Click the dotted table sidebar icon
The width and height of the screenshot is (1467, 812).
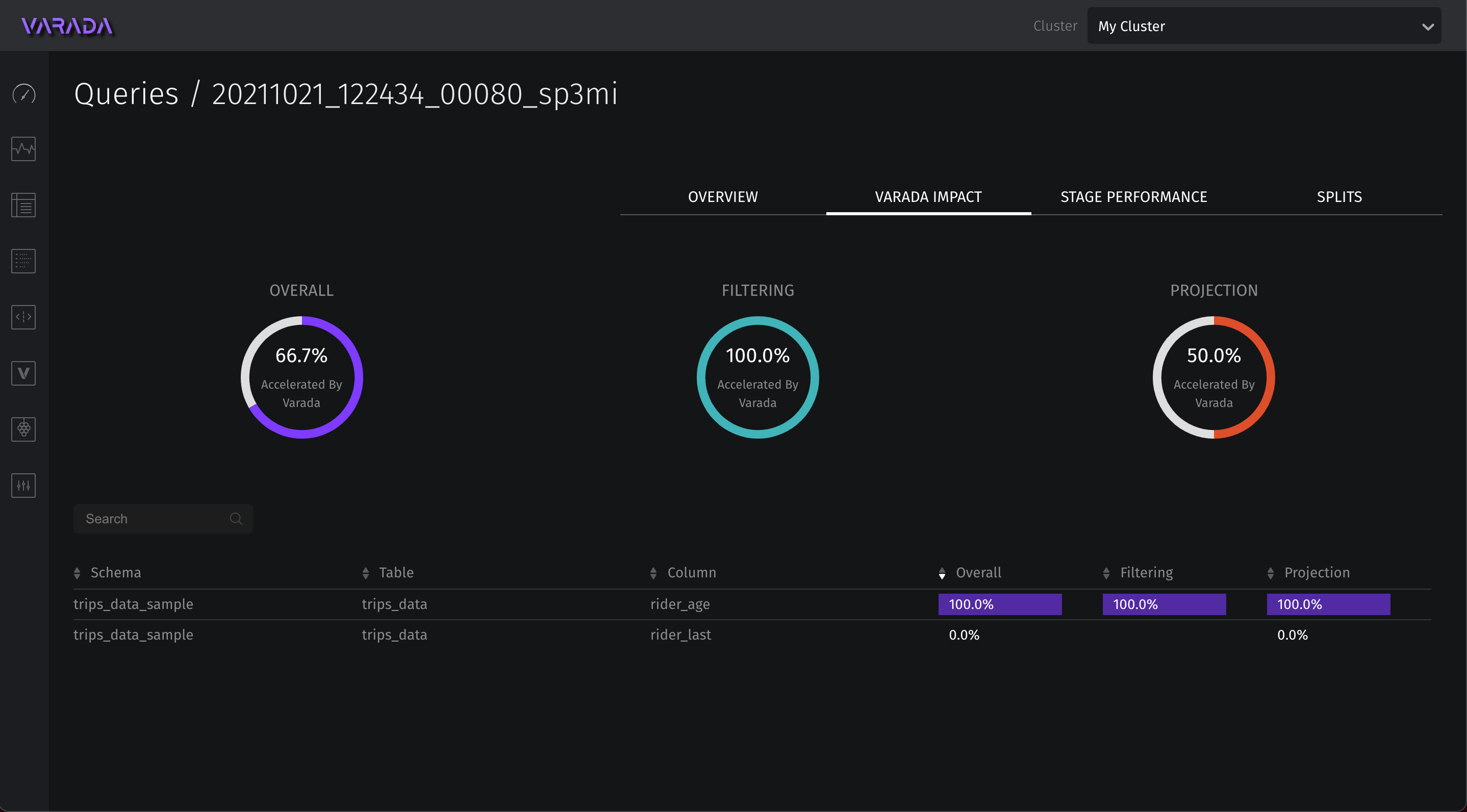(x=23, y=261)
